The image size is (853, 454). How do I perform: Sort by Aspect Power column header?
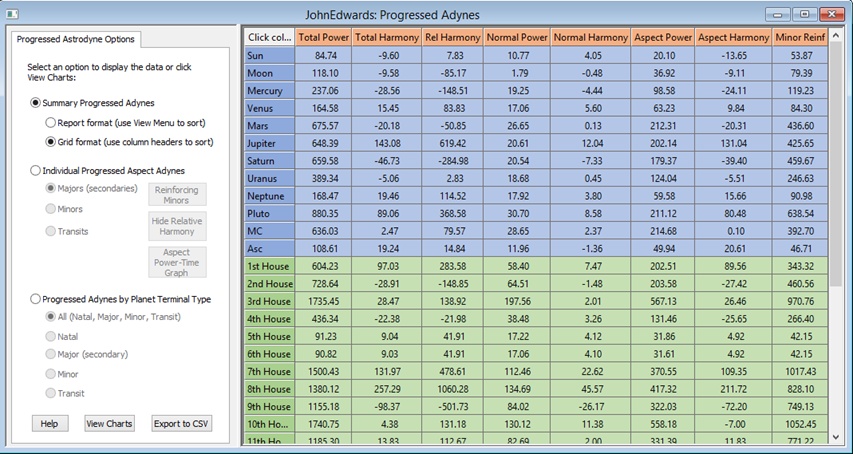click(x=661, y=37)
